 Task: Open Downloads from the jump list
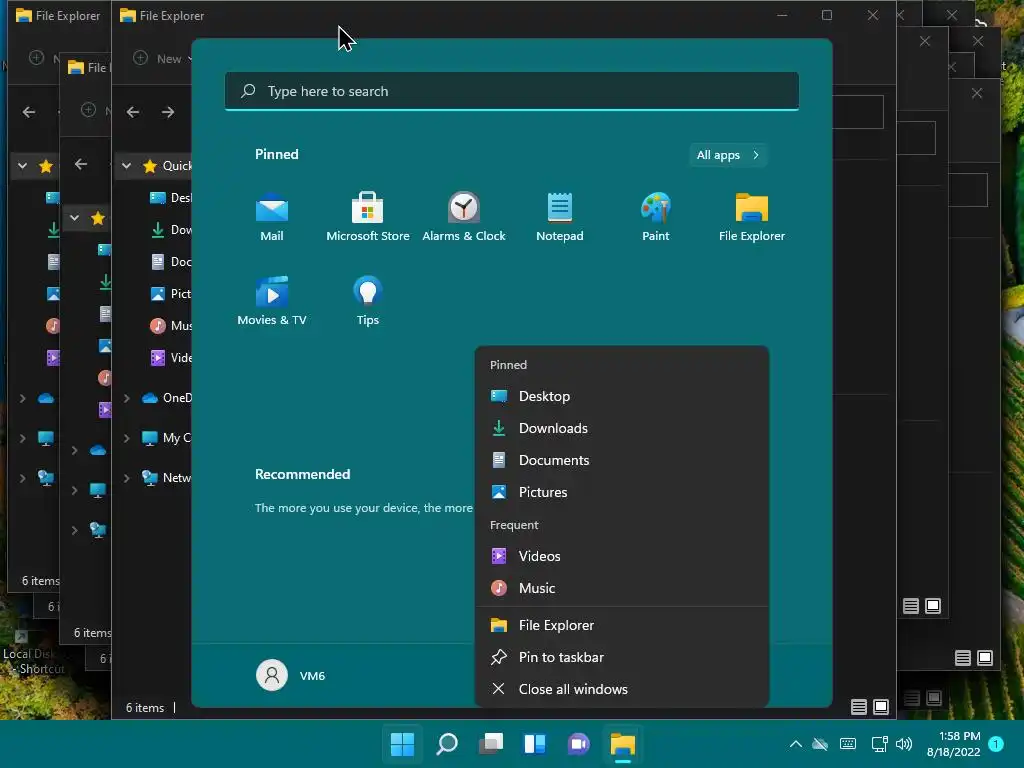tap(622, 428)
